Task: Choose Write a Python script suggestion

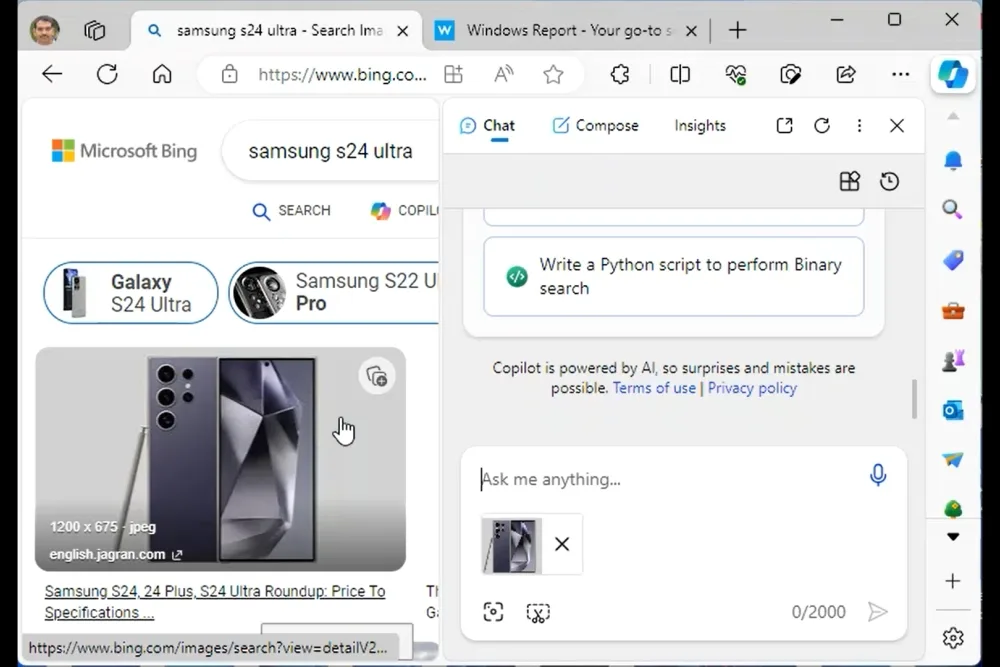Action: pyautogui.click(x=673, y=277)
